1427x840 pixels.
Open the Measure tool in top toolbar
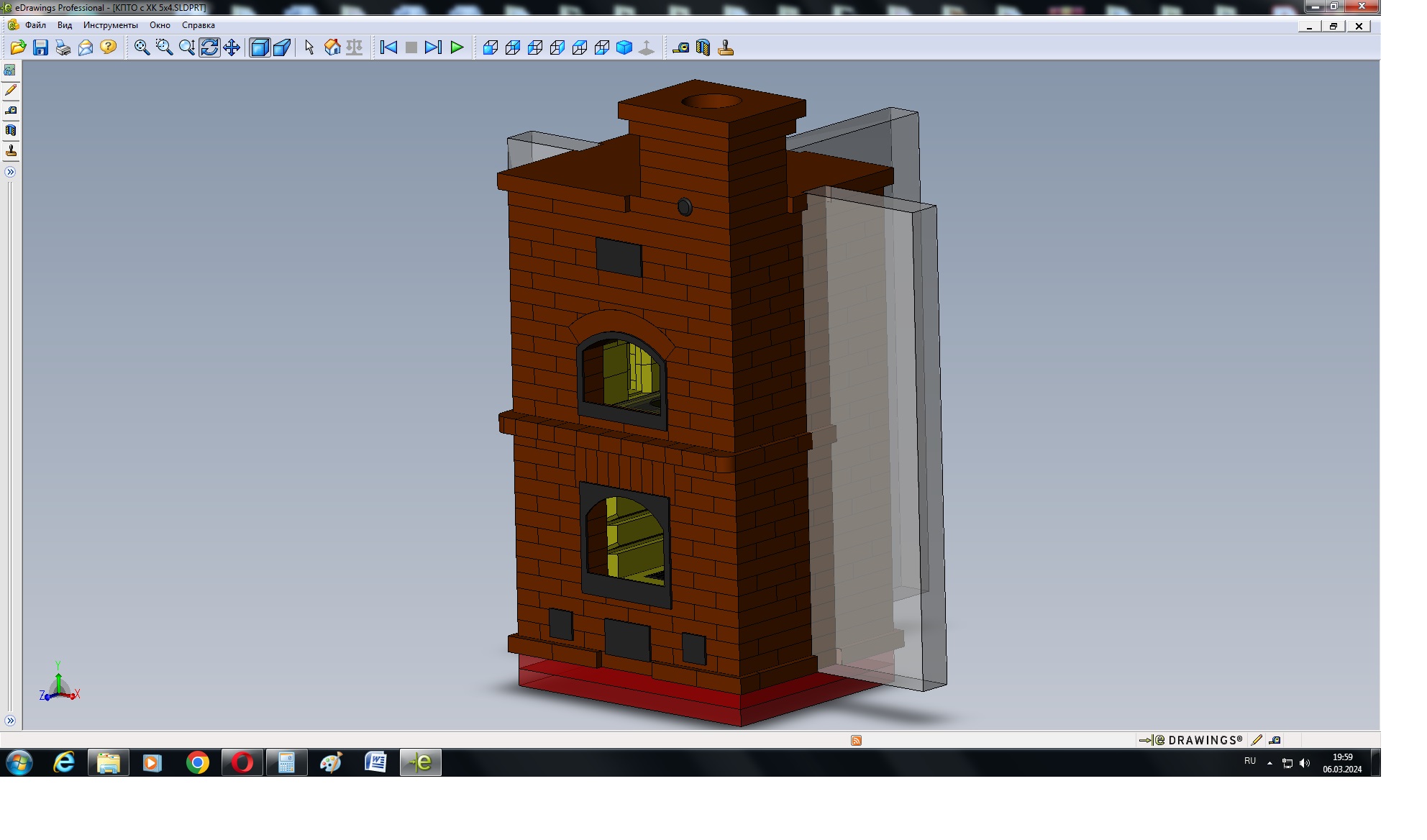pyautogui.click(x=680, y=47)
